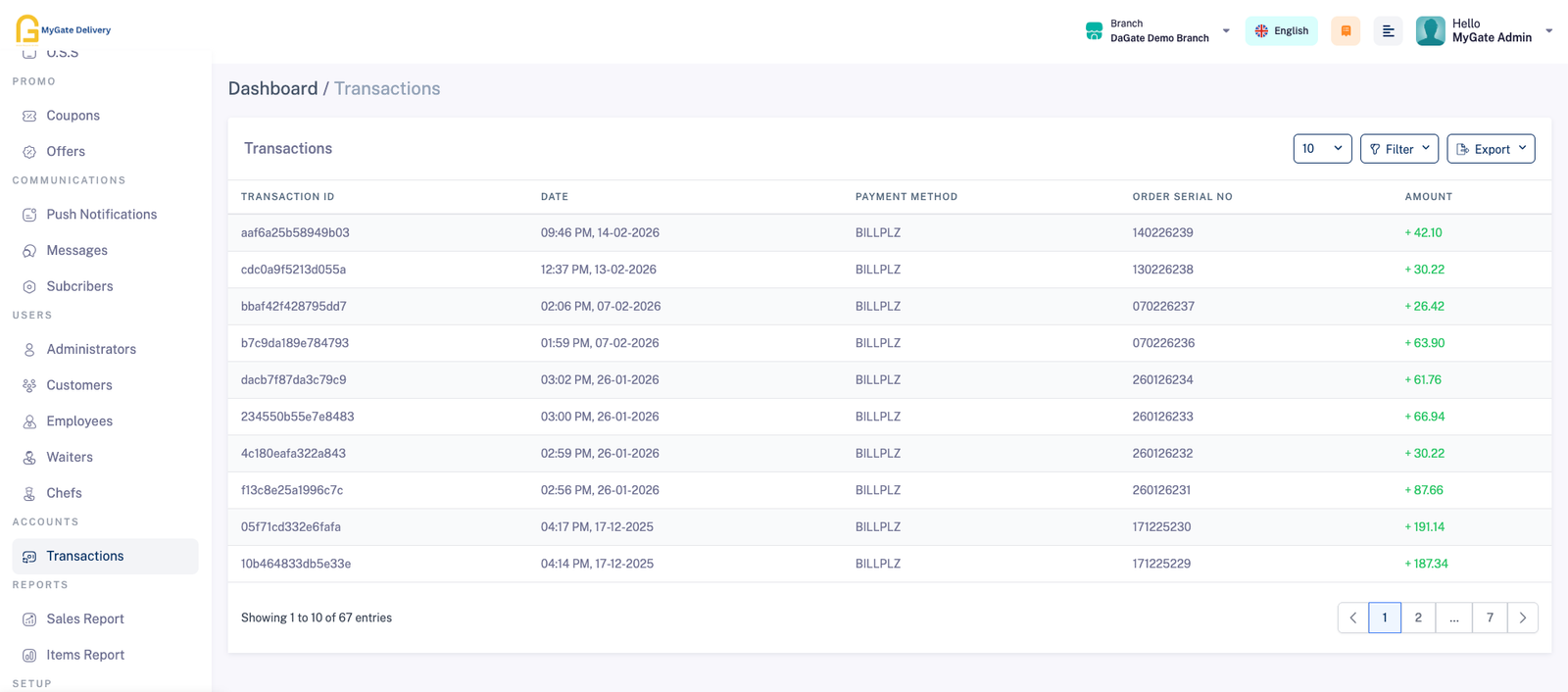The height and width of the screenshot is (692, 1568).
Task: Click the Coupons icon in sidebar
Action: (29, 116)
